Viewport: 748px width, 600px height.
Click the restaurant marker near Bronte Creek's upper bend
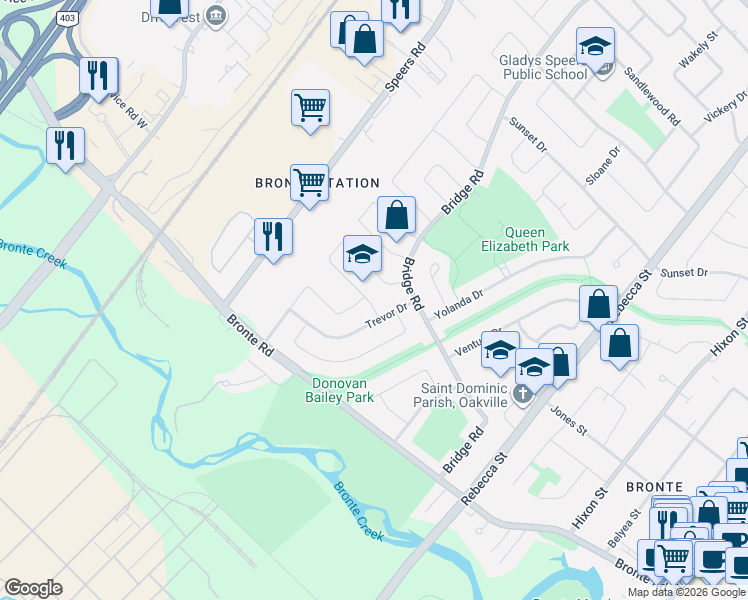coord(65,149)
